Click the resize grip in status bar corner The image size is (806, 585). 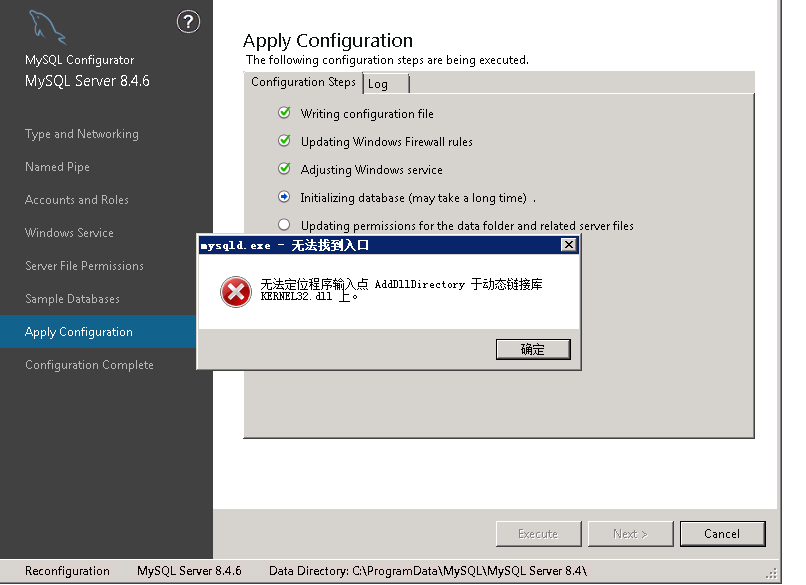tap(772, 574)
